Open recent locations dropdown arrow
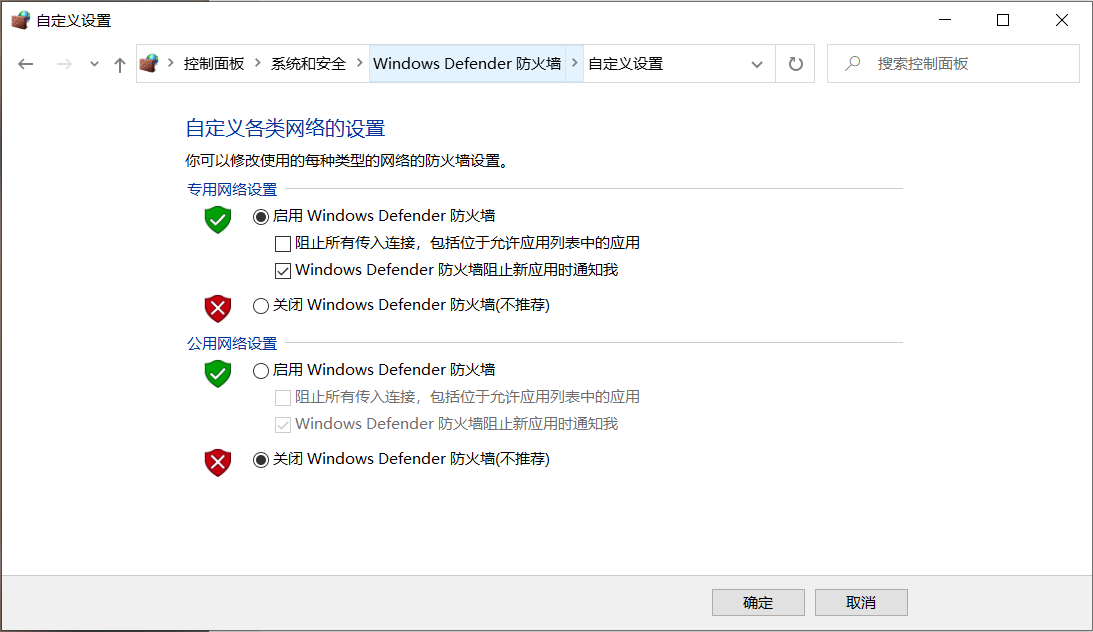 [x=94, y=64]
